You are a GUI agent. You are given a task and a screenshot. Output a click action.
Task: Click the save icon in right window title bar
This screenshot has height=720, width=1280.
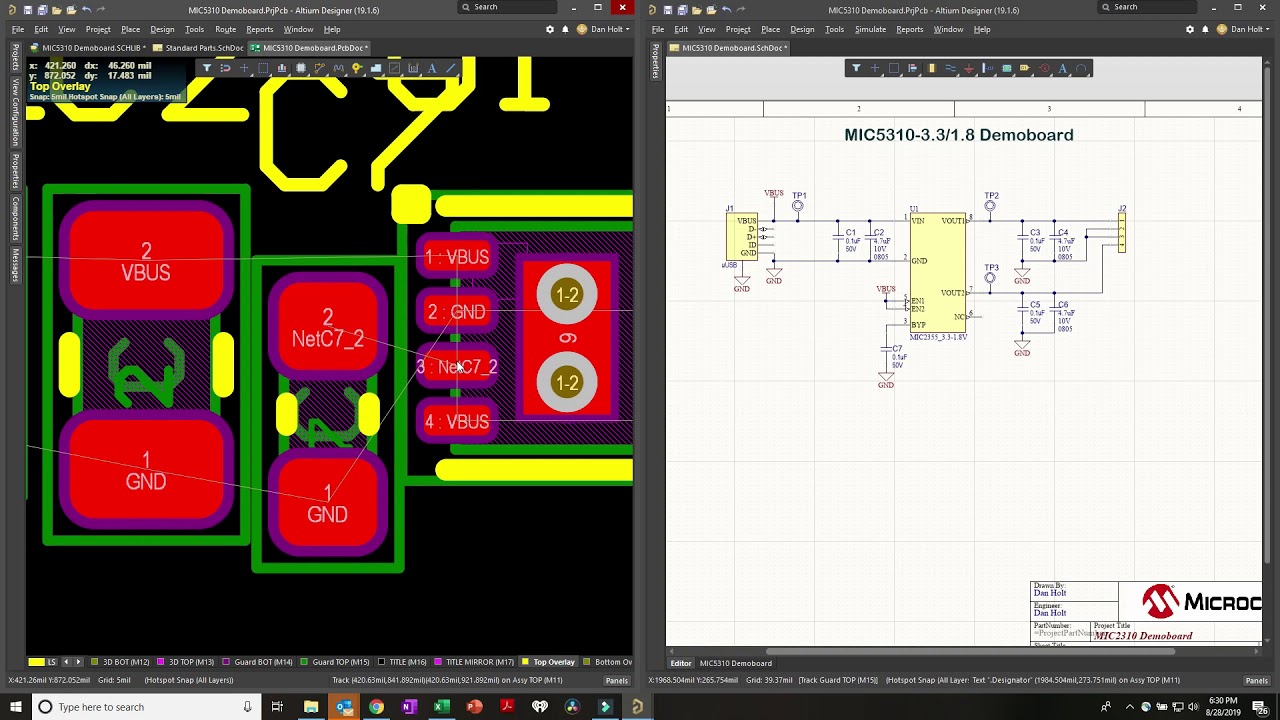click(669, 10)
